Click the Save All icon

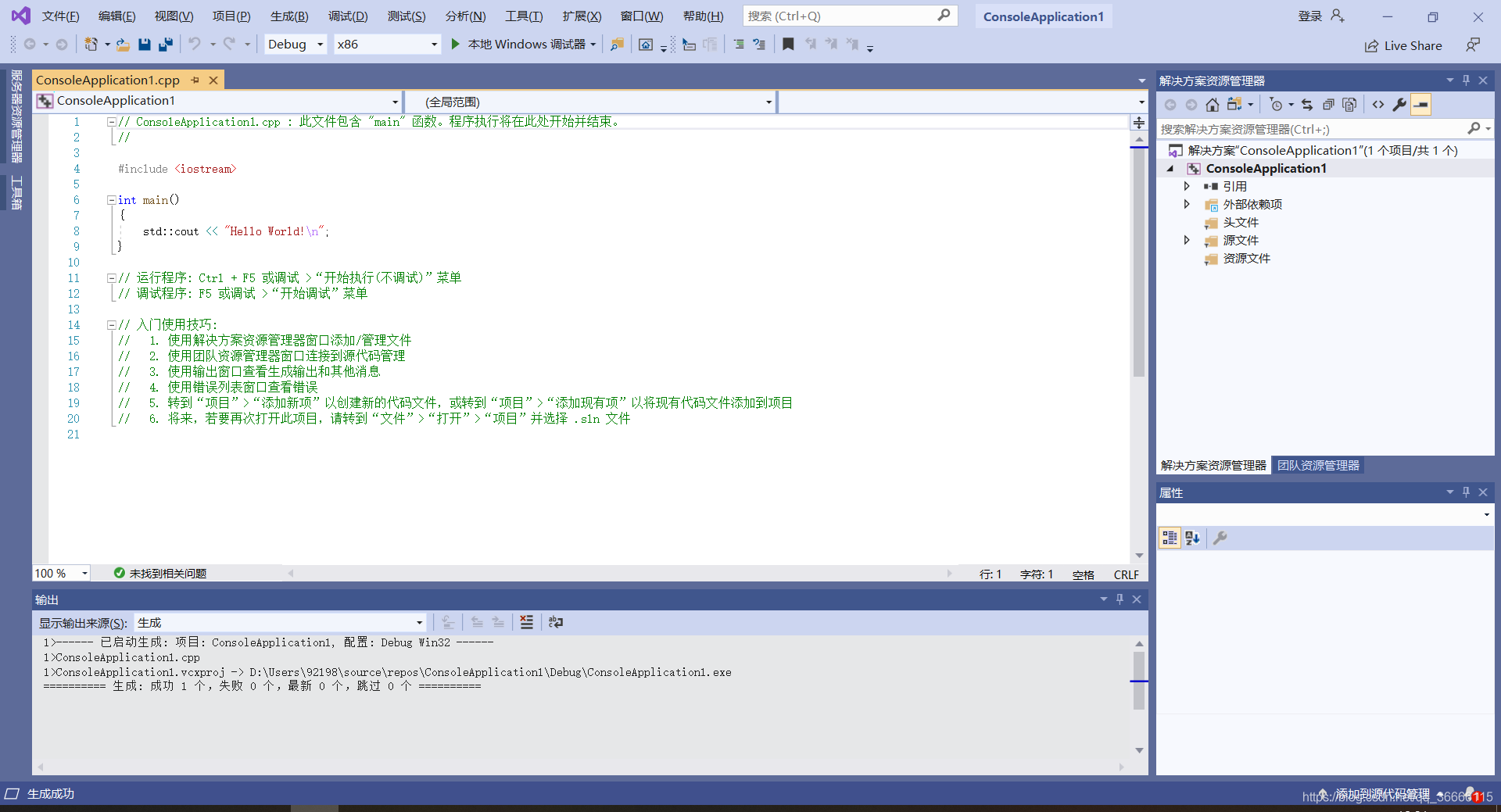pyautogui.click(x=166, y=45)
